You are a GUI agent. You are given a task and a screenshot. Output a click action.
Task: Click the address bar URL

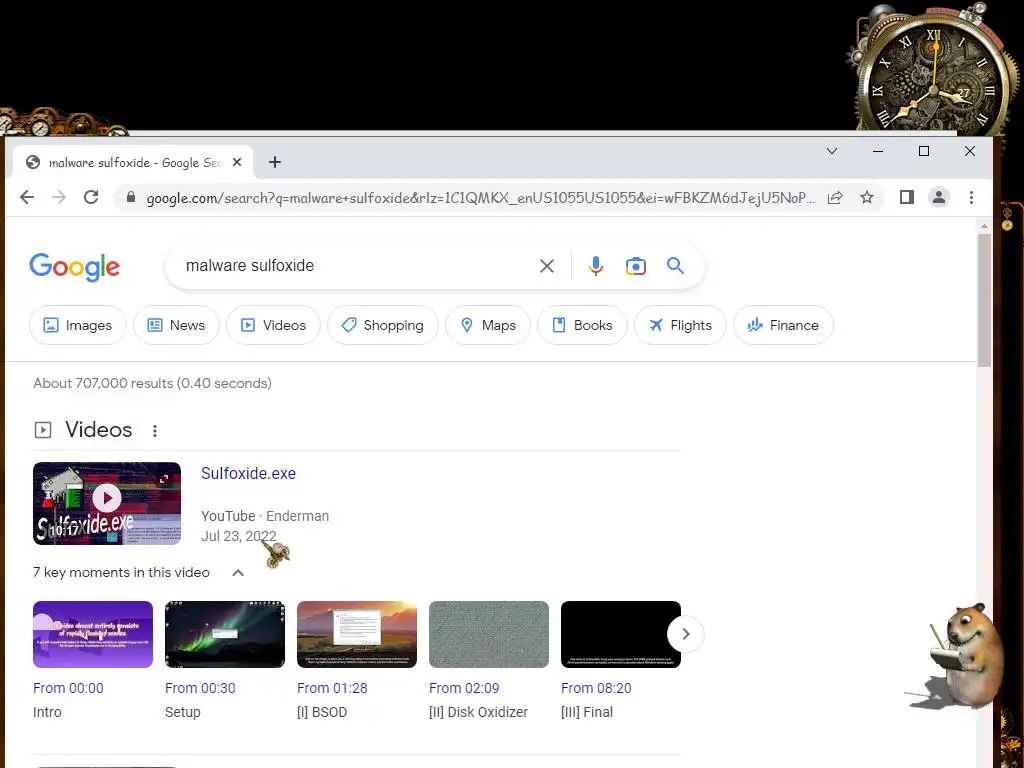[x=481, y=198]
